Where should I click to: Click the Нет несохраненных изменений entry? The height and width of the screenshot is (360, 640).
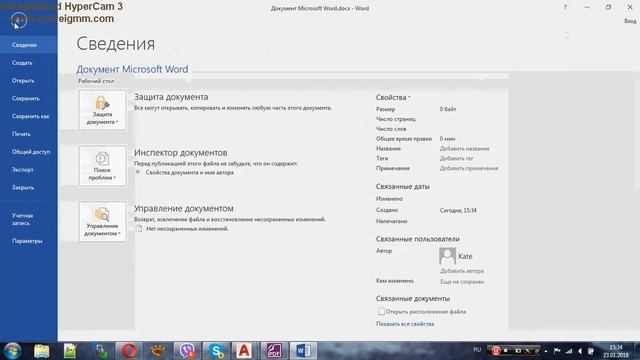[187, 229]
